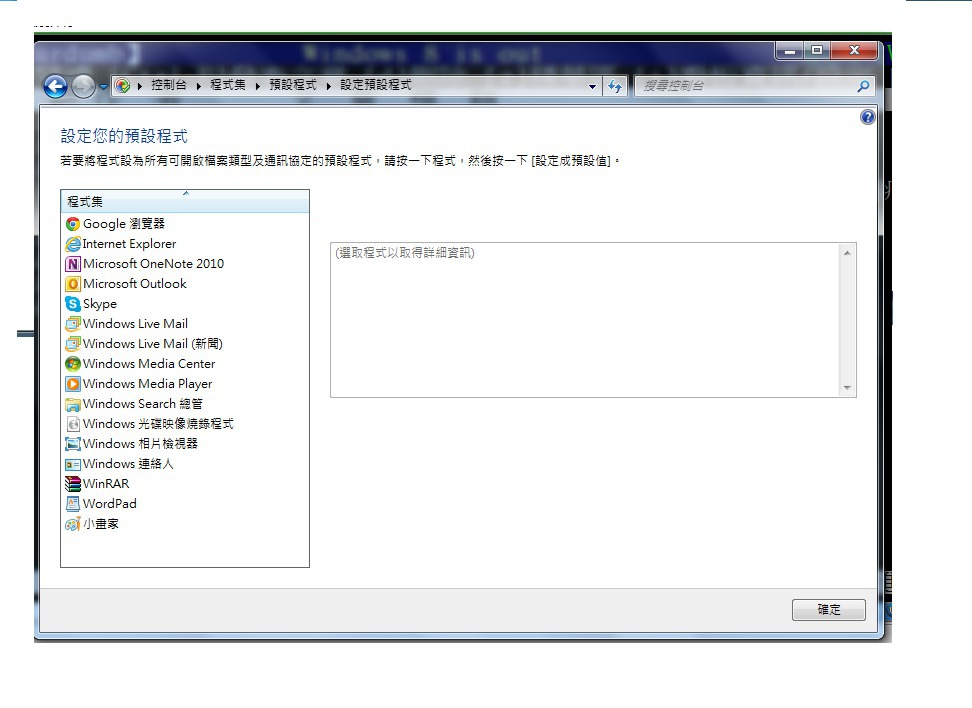Image resolution: width=972 pixels, height=708 pixels.
Task: Sort list by 程式集 column header
Action: coord(185,201)
